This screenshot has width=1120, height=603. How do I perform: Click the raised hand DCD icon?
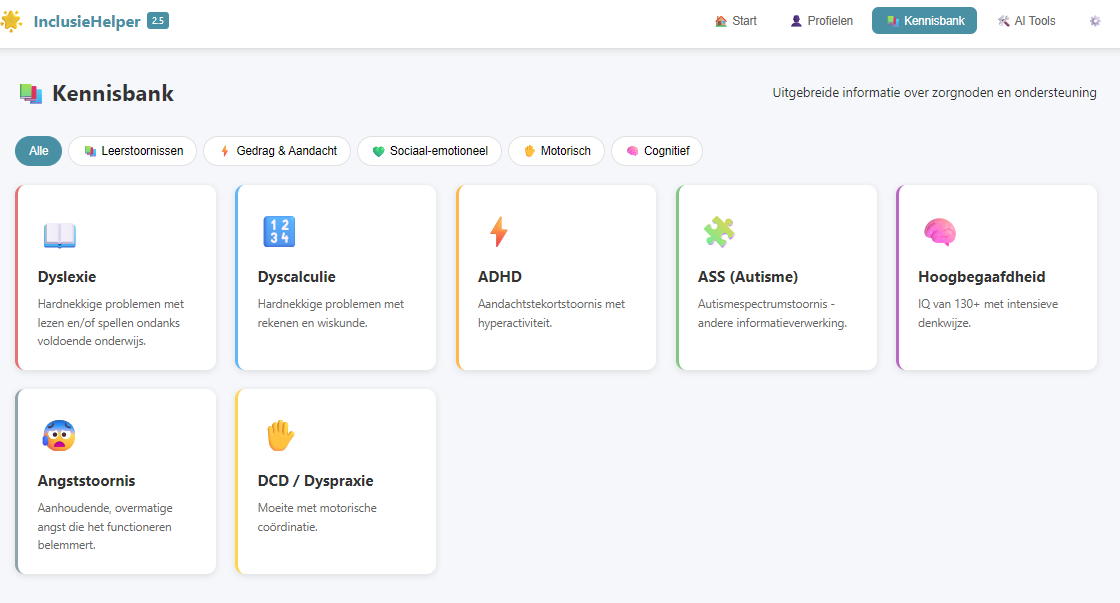pyautogui.click(x=279, y=436)
